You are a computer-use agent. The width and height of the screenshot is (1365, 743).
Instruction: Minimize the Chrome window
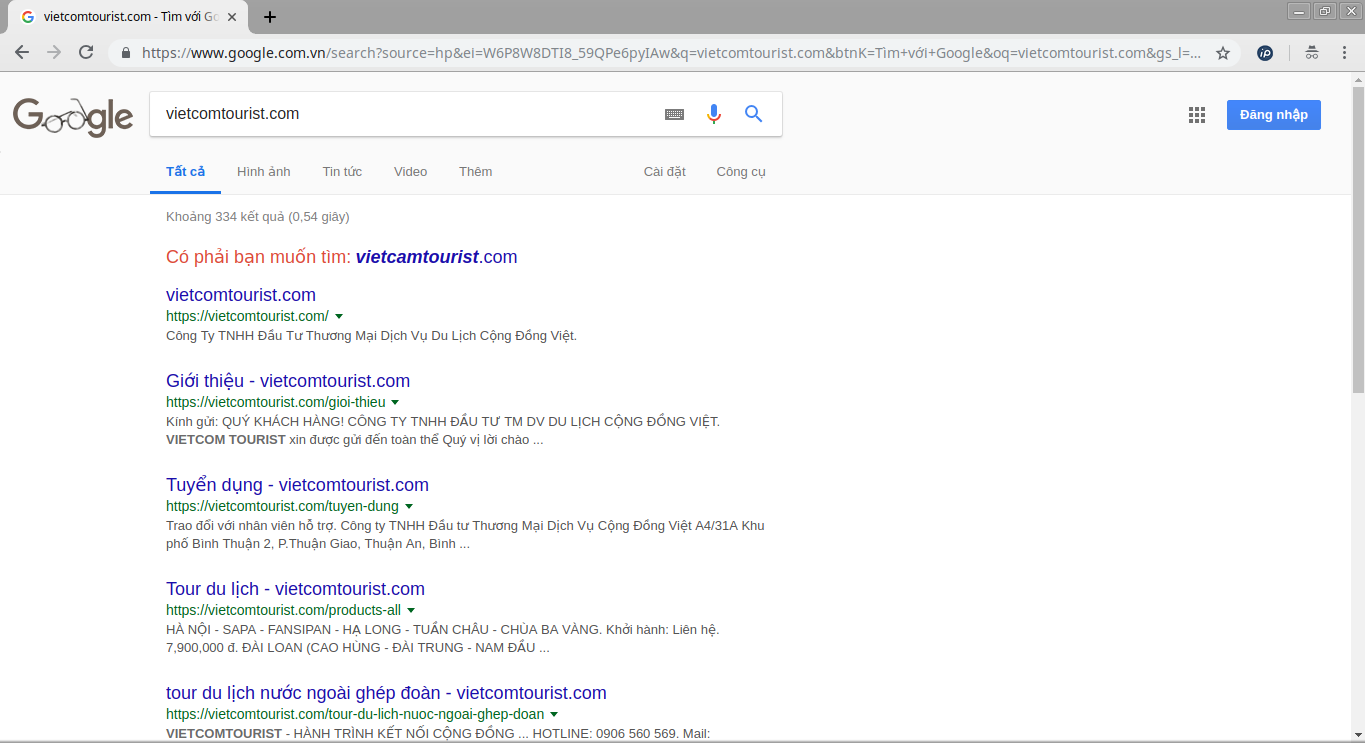click(1299, 11)
